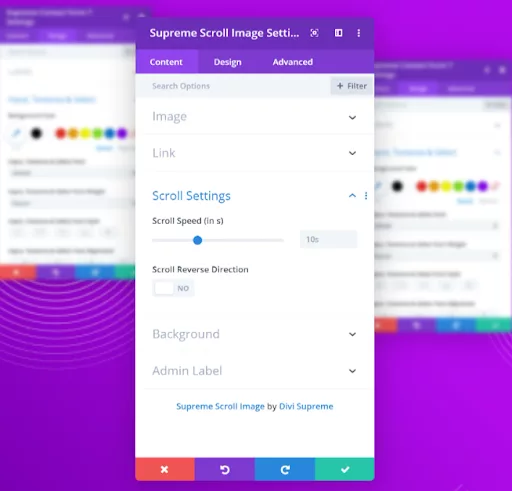Select purple swatch in right background window
The height and width of the screenshot is (491, 512).
click(x=483, y=186)
